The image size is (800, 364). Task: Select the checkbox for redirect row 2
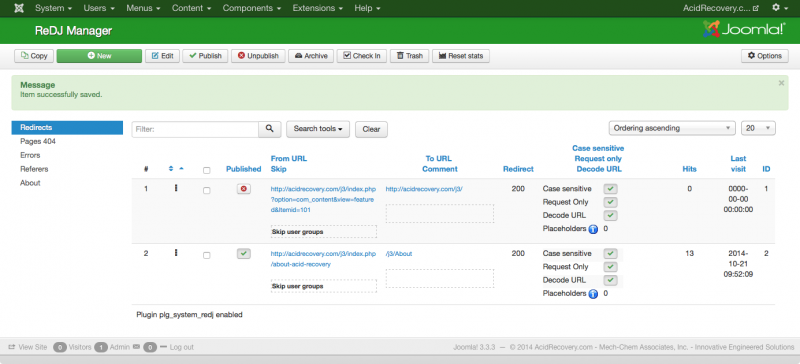pyautogui.click(x=207, y=255)
